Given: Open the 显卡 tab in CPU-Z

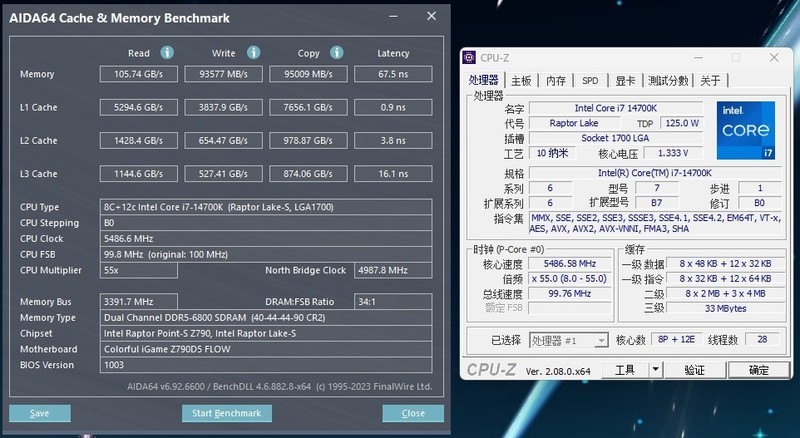Looking at the screenshot, I should [626, 81].
